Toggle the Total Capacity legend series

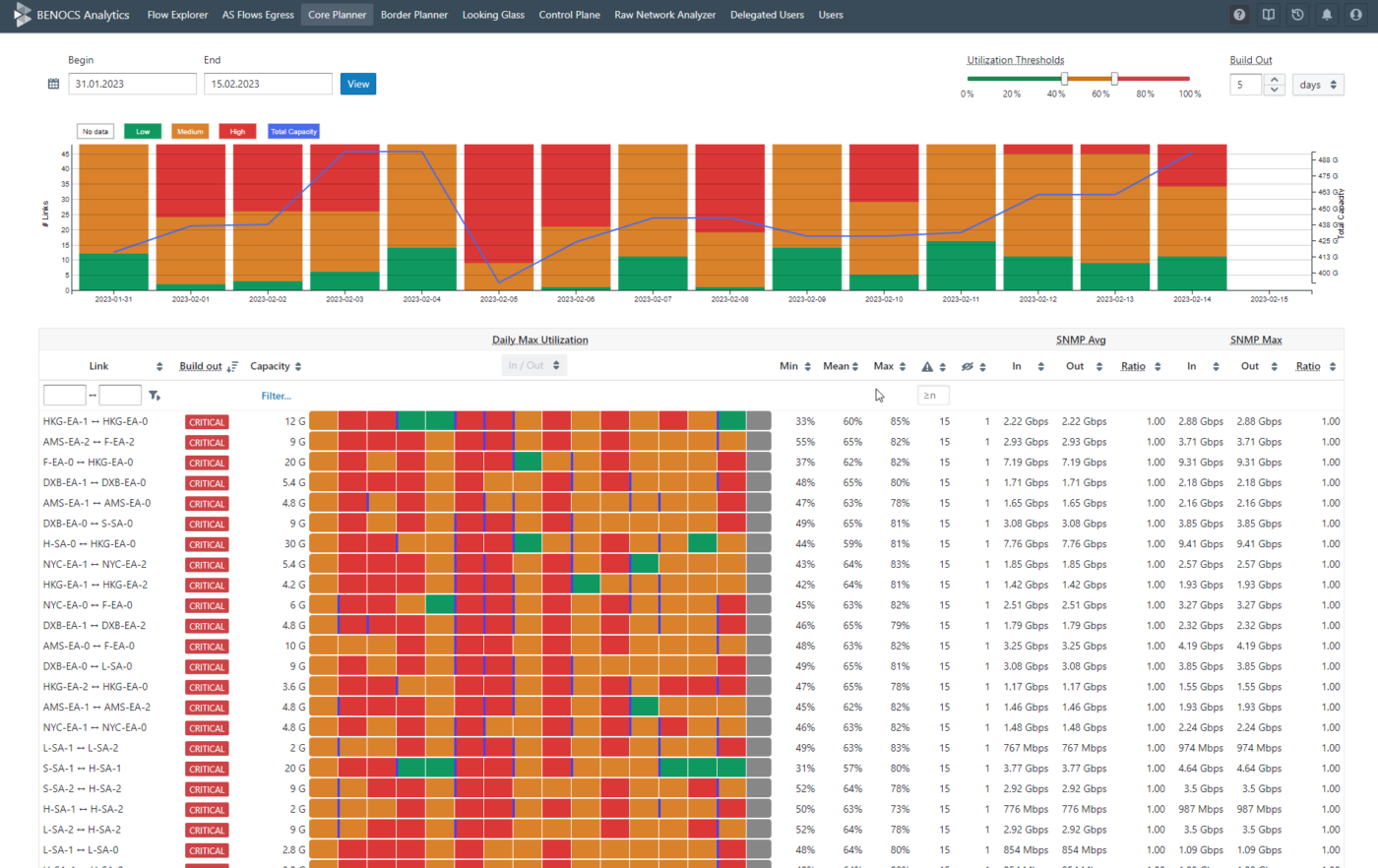coord(293,131)
